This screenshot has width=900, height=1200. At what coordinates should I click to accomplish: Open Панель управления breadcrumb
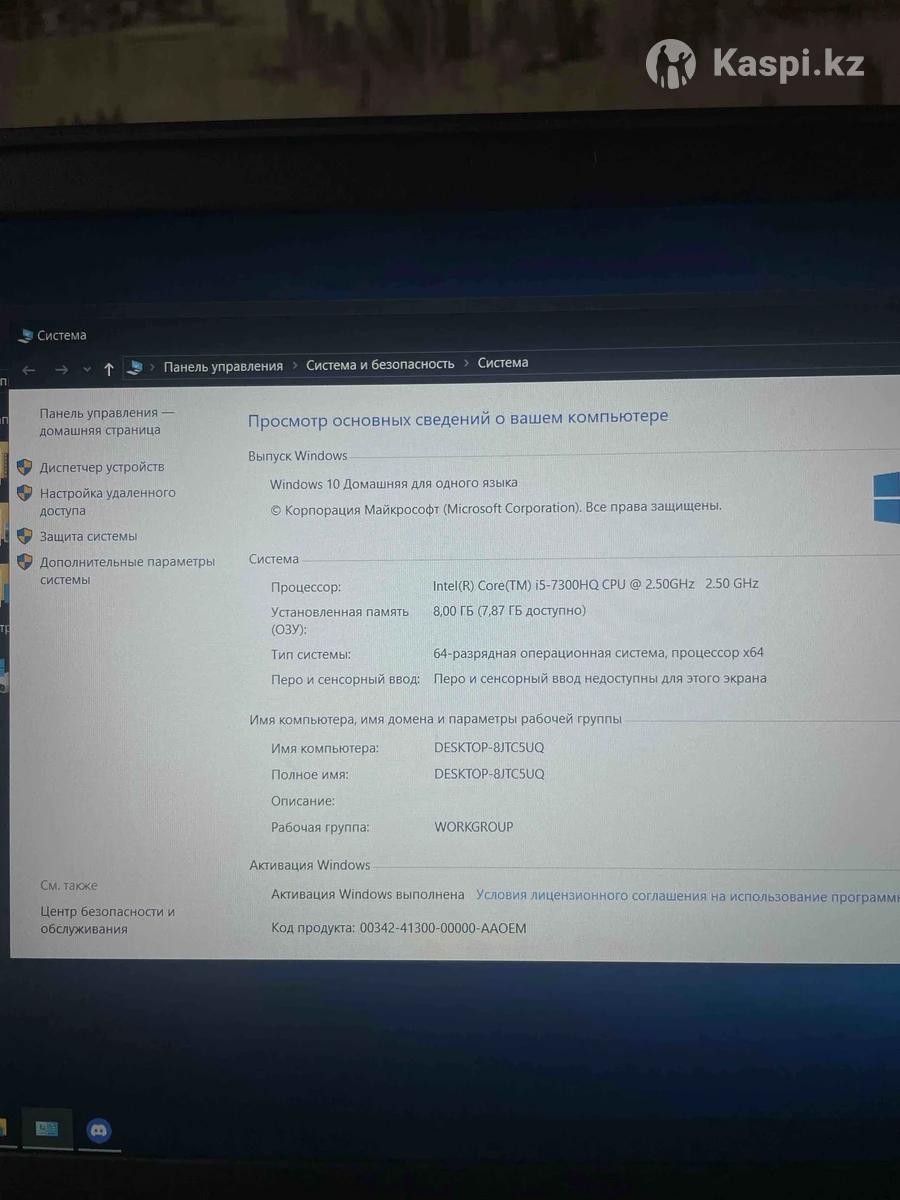click(223, 366)
